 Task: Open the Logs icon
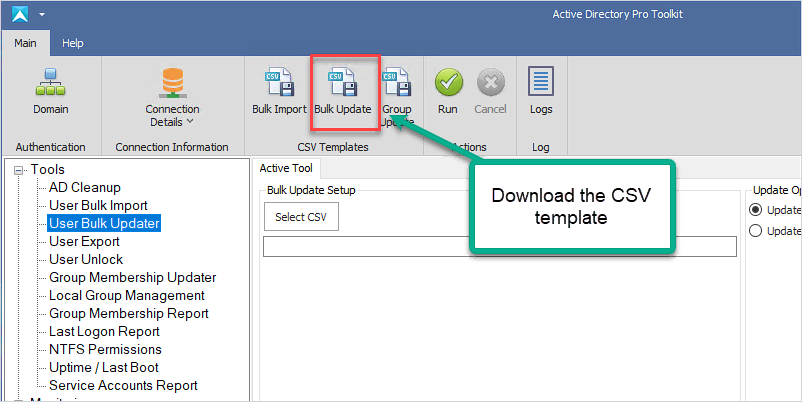pos(541,81)
